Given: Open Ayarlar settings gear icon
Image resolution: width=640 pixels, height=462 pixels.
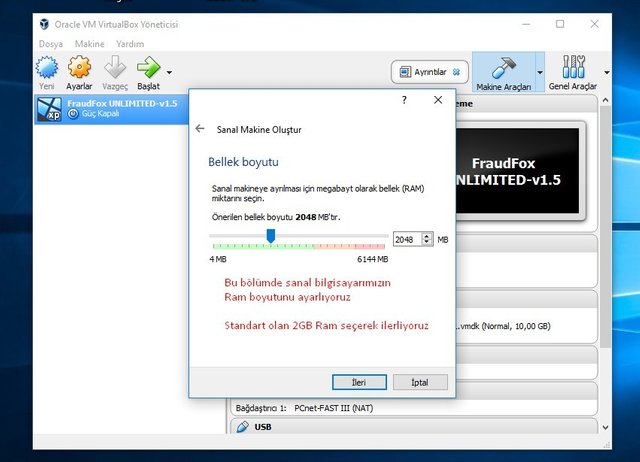Looking at the screenshot, I should pos(79,67).
